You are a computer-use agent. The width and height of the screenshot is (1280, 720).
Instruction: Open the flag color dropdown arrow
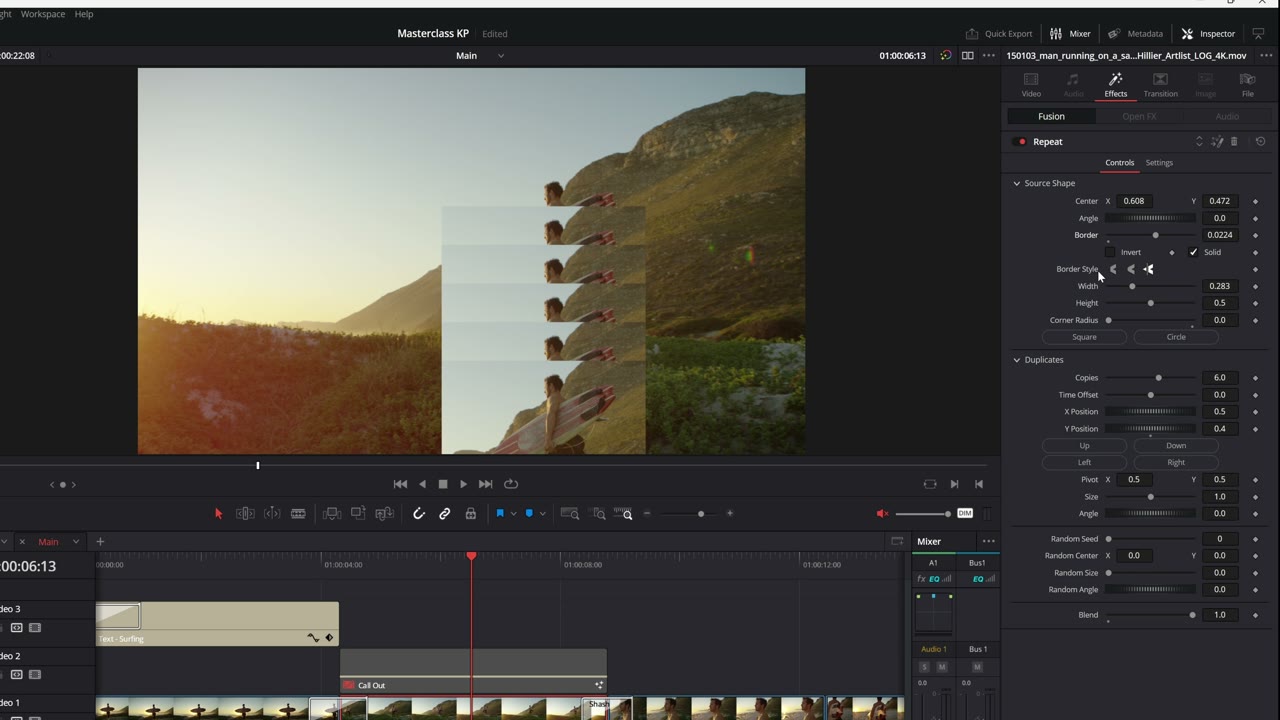[513, 513]
